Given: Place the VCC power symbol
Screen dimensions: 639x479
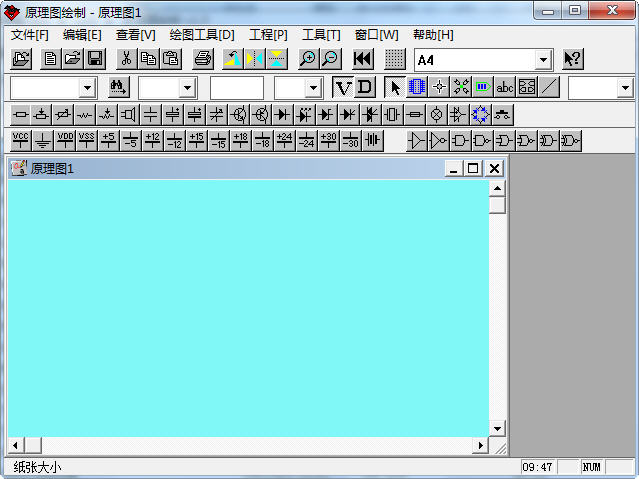Looking at the screenshot, I should point(20,141).
